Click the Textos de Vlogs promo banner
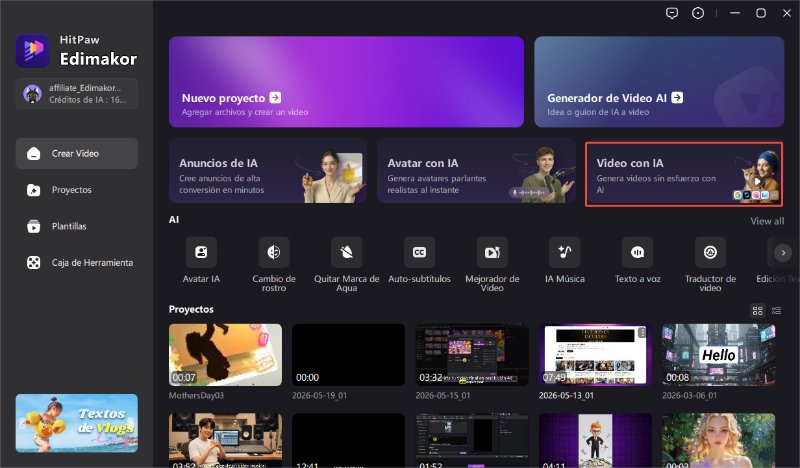 pyautogui.click(x=77, y=423)
